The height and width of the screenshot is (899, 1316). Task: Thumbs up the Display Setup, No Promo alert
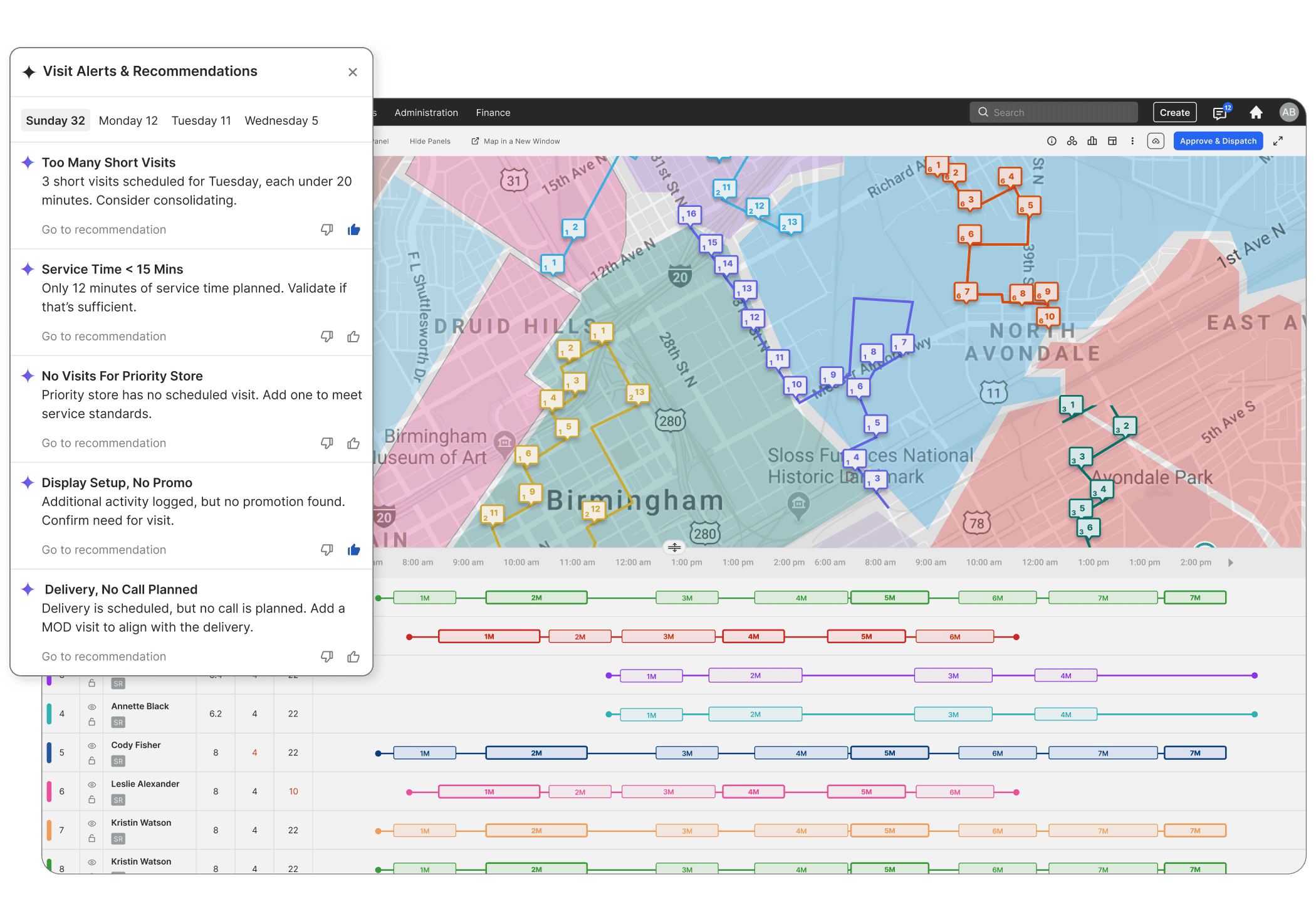point(354,550)
